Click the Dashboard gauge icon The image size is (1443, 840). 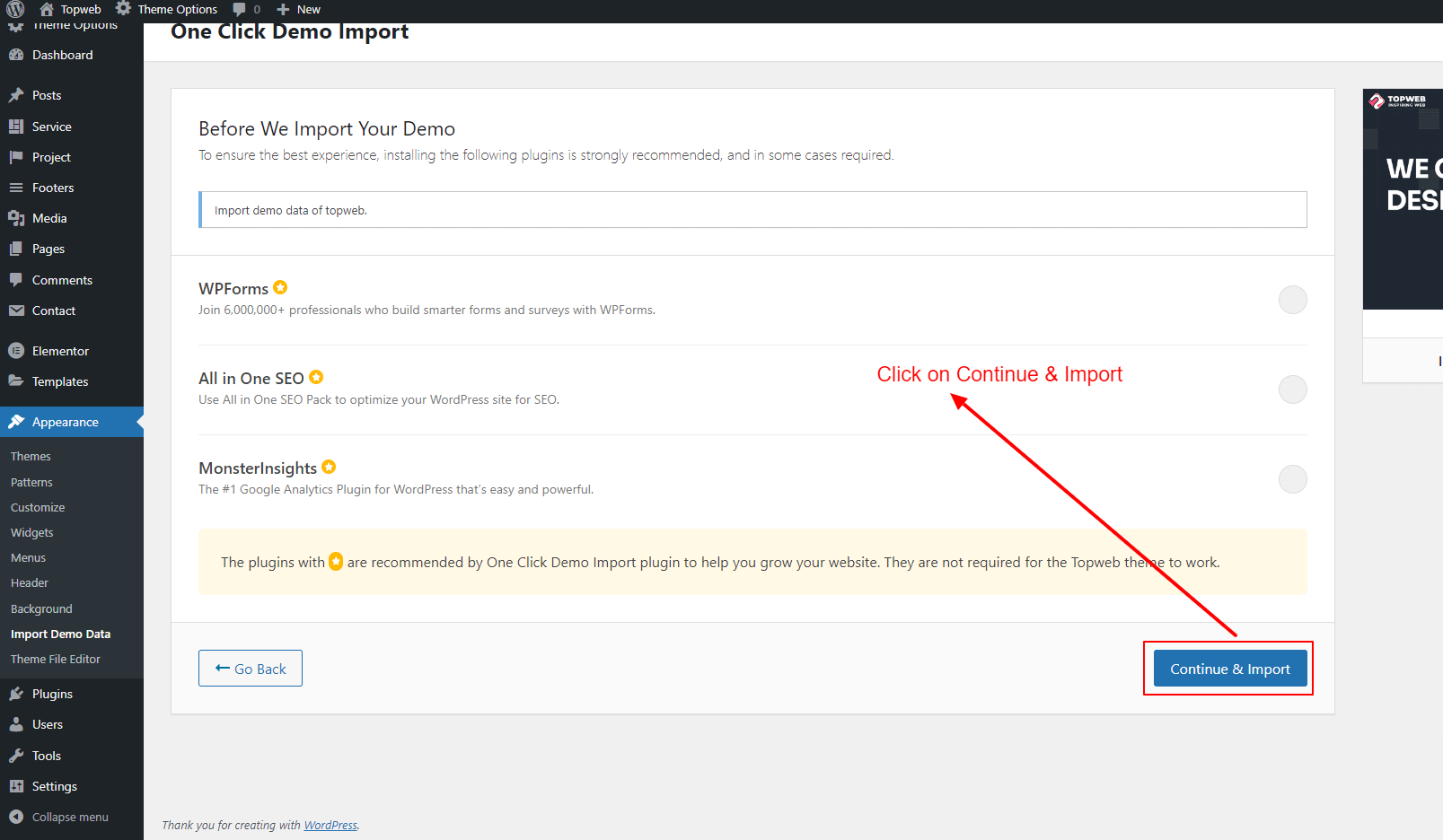(16, 55)
